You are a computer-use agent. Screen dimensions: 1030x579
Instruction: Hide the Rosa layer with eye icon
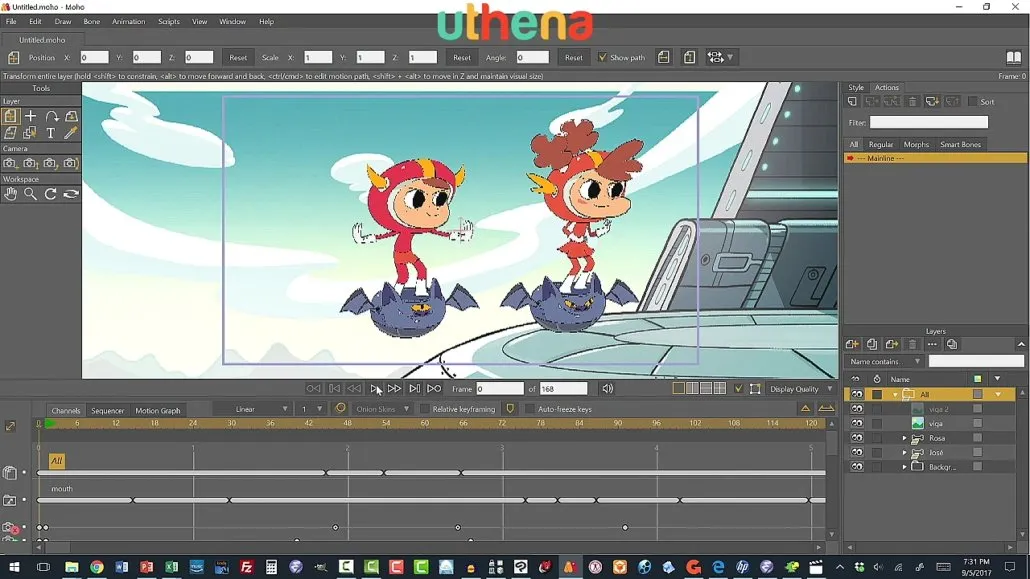[x=857, y=438]
